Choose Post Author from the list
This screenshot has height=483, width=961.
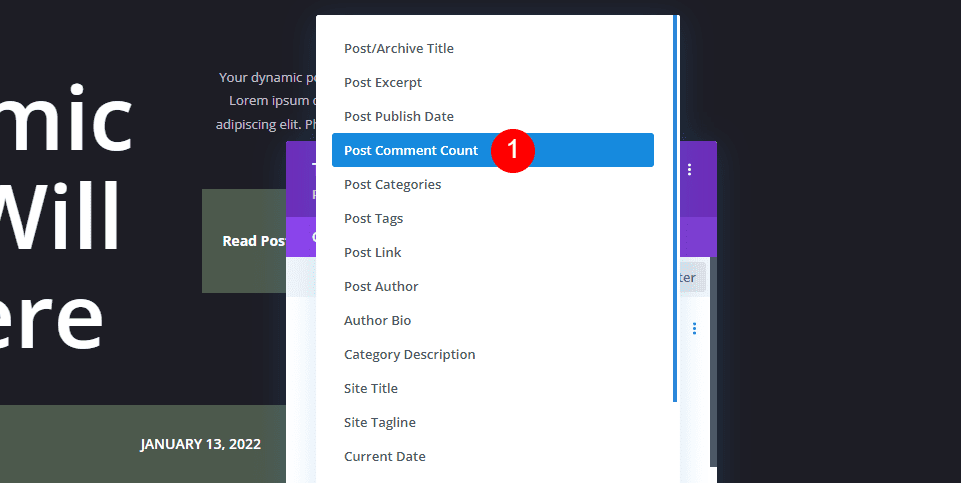tap(381, 286)
